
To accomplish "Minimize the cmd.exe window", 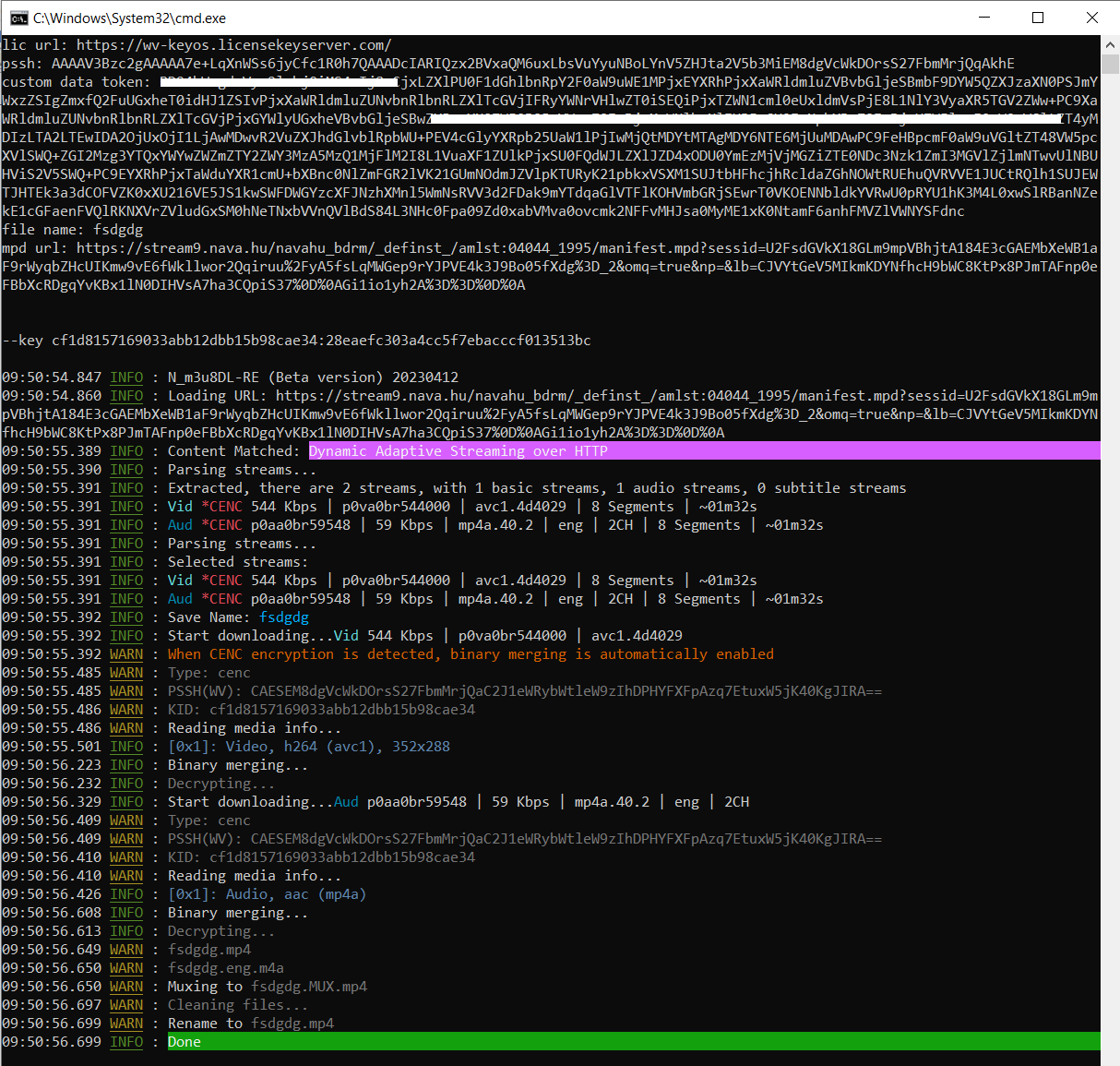I will click(983, 18).
